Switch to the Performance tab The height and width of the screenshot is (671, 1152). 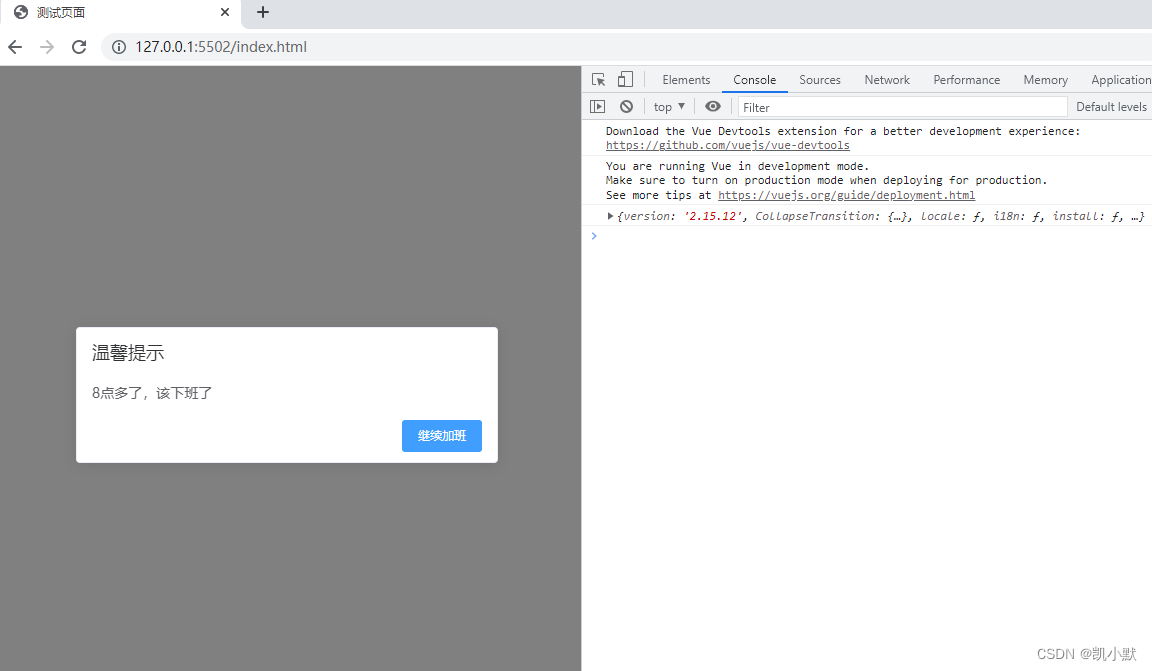(x=966, y=79)
